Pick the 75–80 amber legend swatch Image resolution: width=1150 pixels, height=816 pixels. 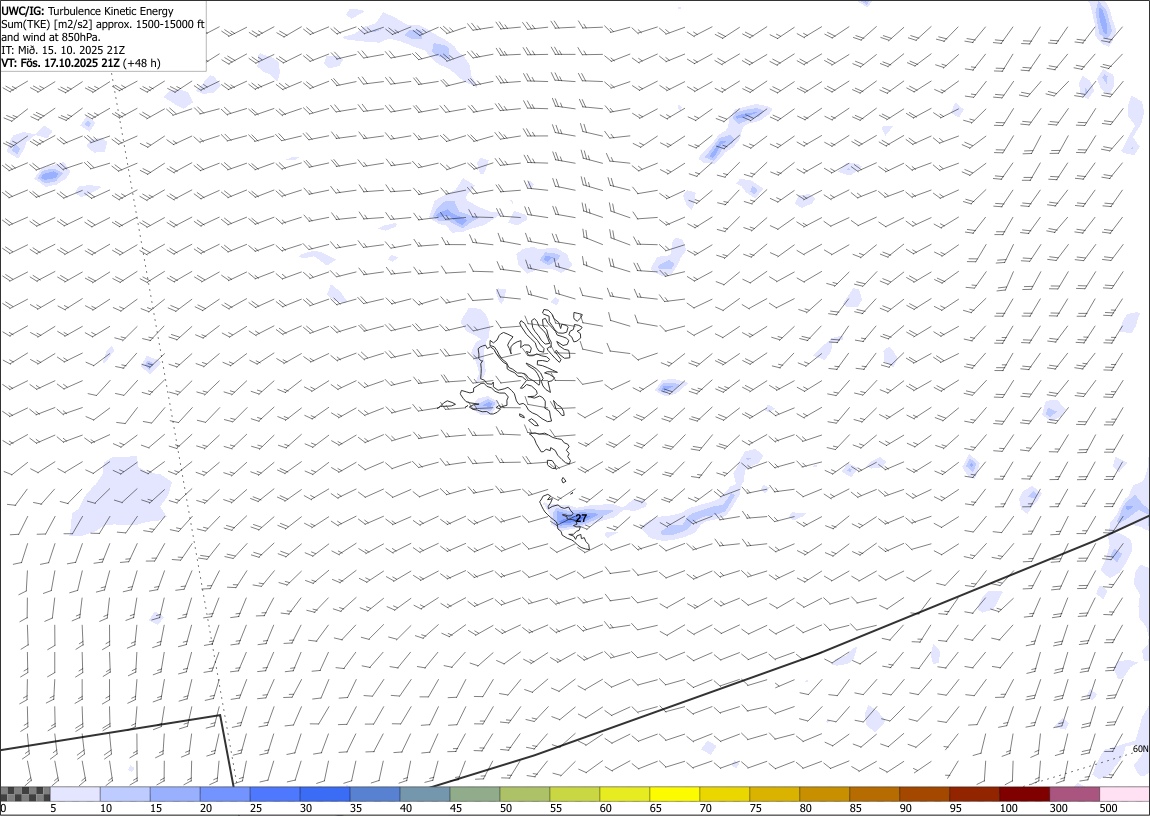click(x=774, y=794)
